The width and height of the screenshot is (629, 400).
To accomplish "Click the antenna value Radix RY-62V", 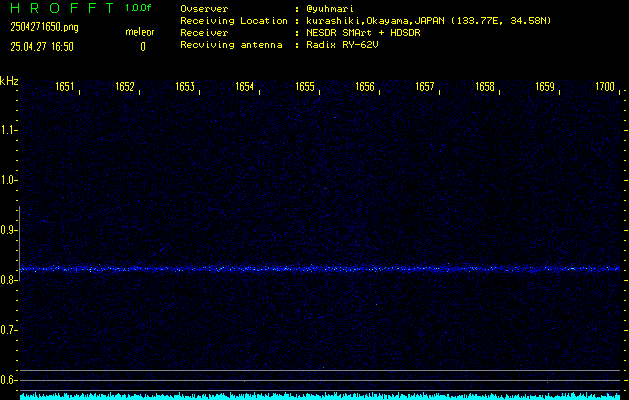I will pyautogui.click(x=342, y=45).
